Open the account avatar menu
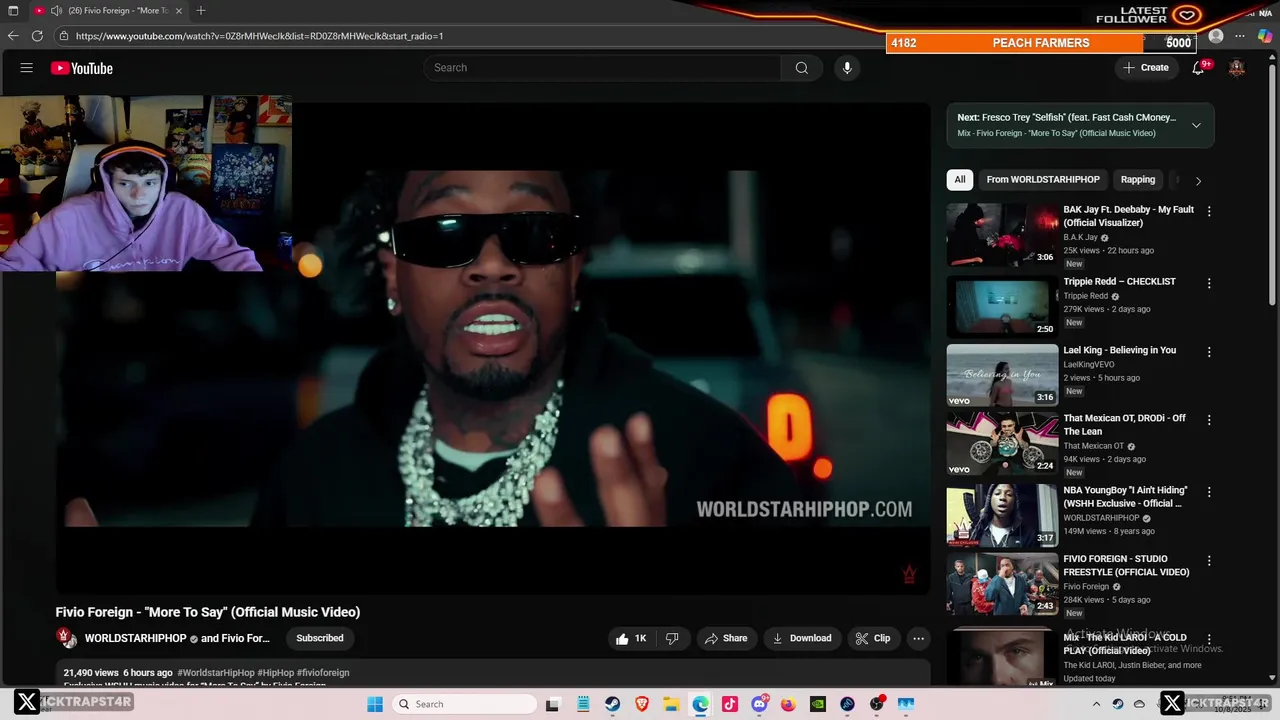The image size is (1280, 720). click(1237, 68)
